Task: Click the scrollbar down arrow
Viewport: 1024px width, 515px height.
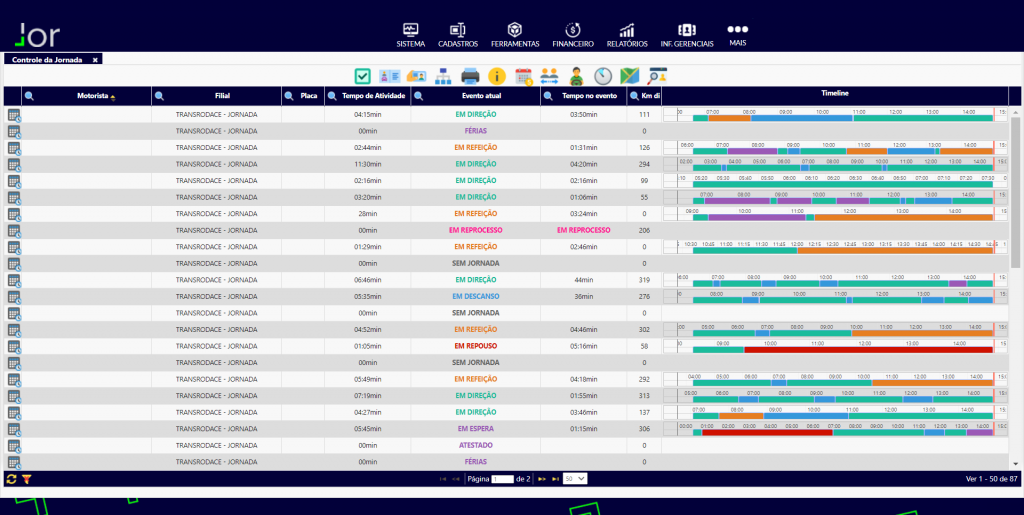Action: click(x=1016, y=464)
